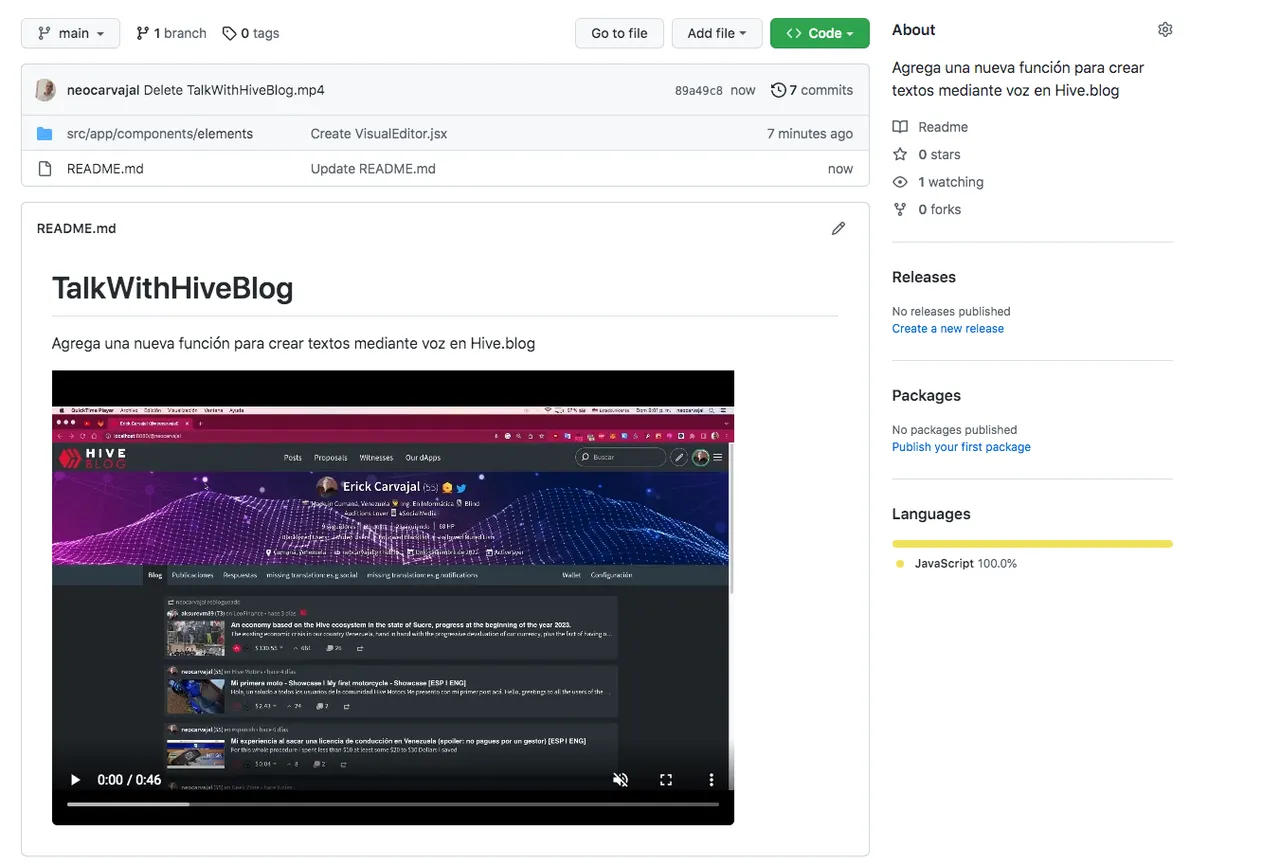Click the Go to file button
The height and width of the screenshot is (867, 1280).
click(x=619, y=33)
